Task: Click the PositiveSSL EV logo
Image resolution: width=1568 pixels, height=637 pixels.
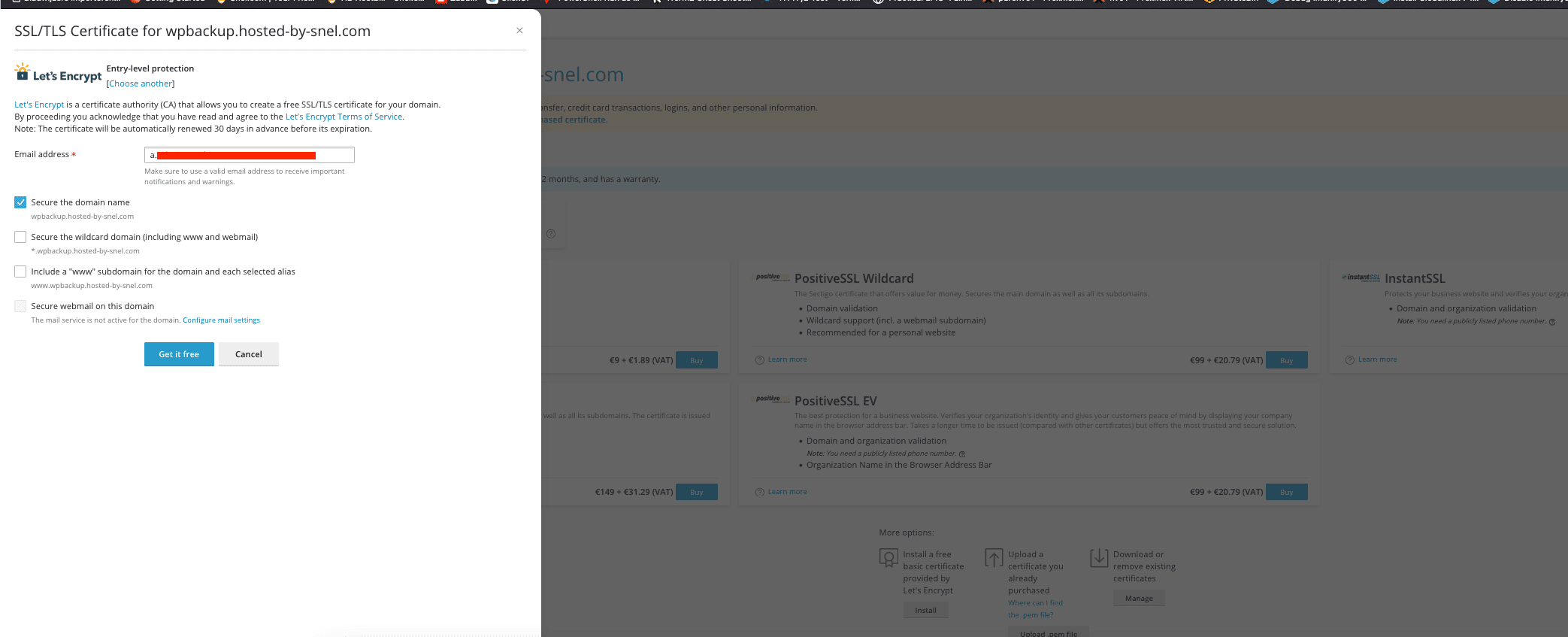Action: pyautogui.click(x=772, y=399)
